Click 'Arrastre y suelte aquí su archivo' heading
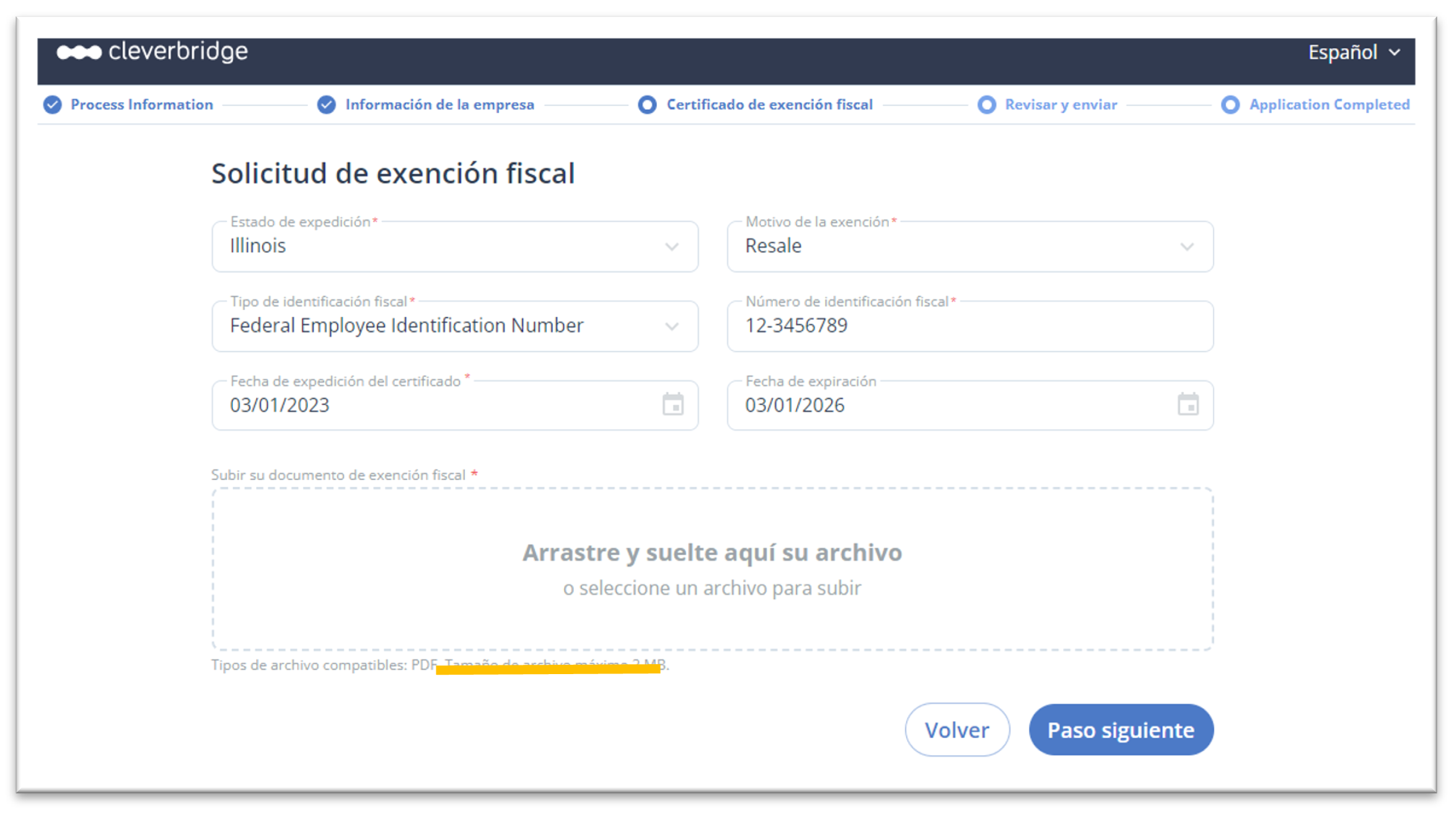The image size is (1456, 813). point(712,552)
